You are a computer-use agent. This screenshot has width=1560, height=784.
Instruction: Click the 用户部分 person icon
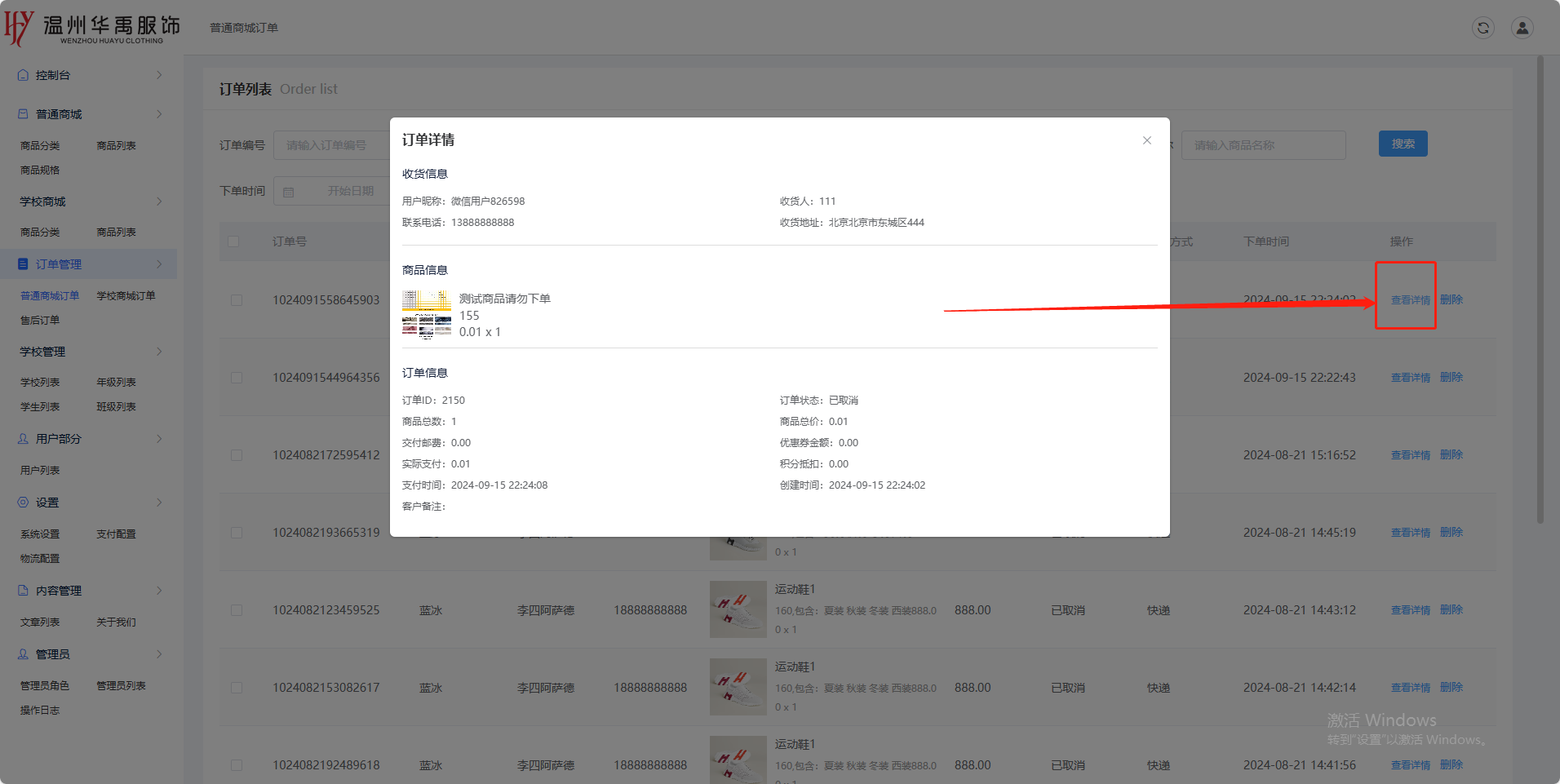click(x=23, y=439)
